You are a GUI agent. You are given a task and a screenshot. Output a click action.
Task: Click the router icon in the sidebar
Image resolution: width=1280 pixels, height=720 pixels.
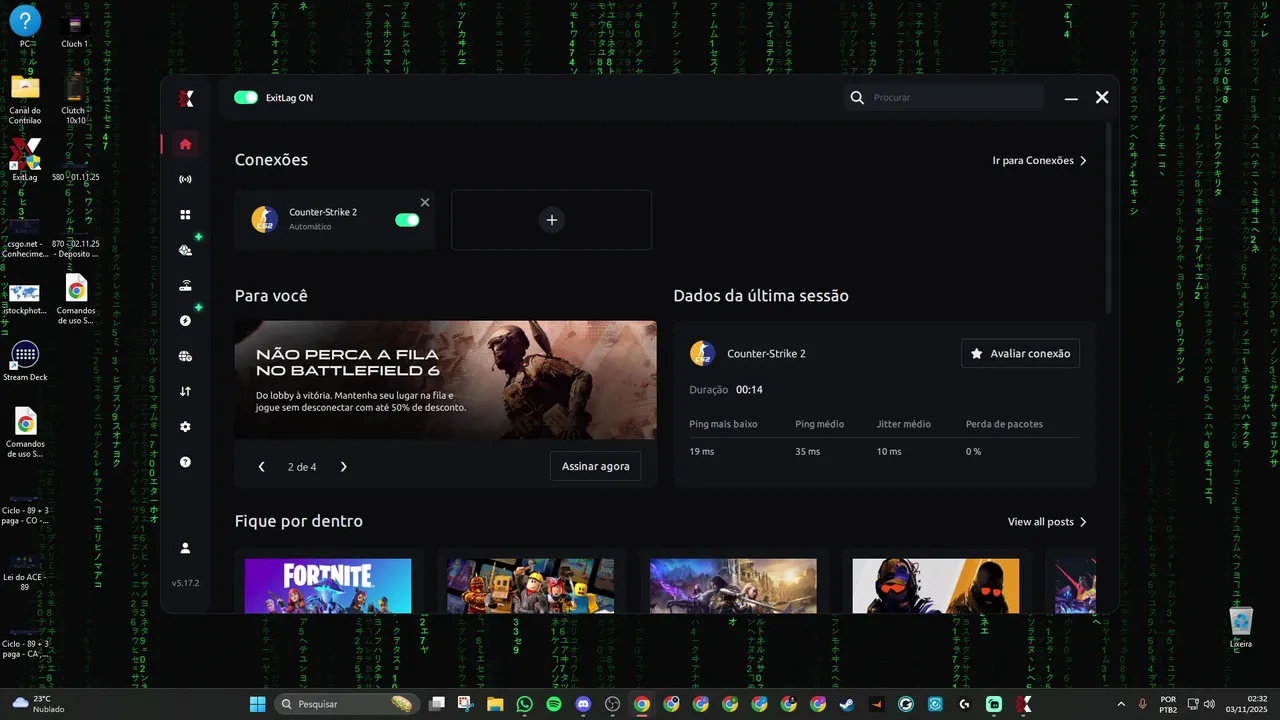[x=185, y=286]
